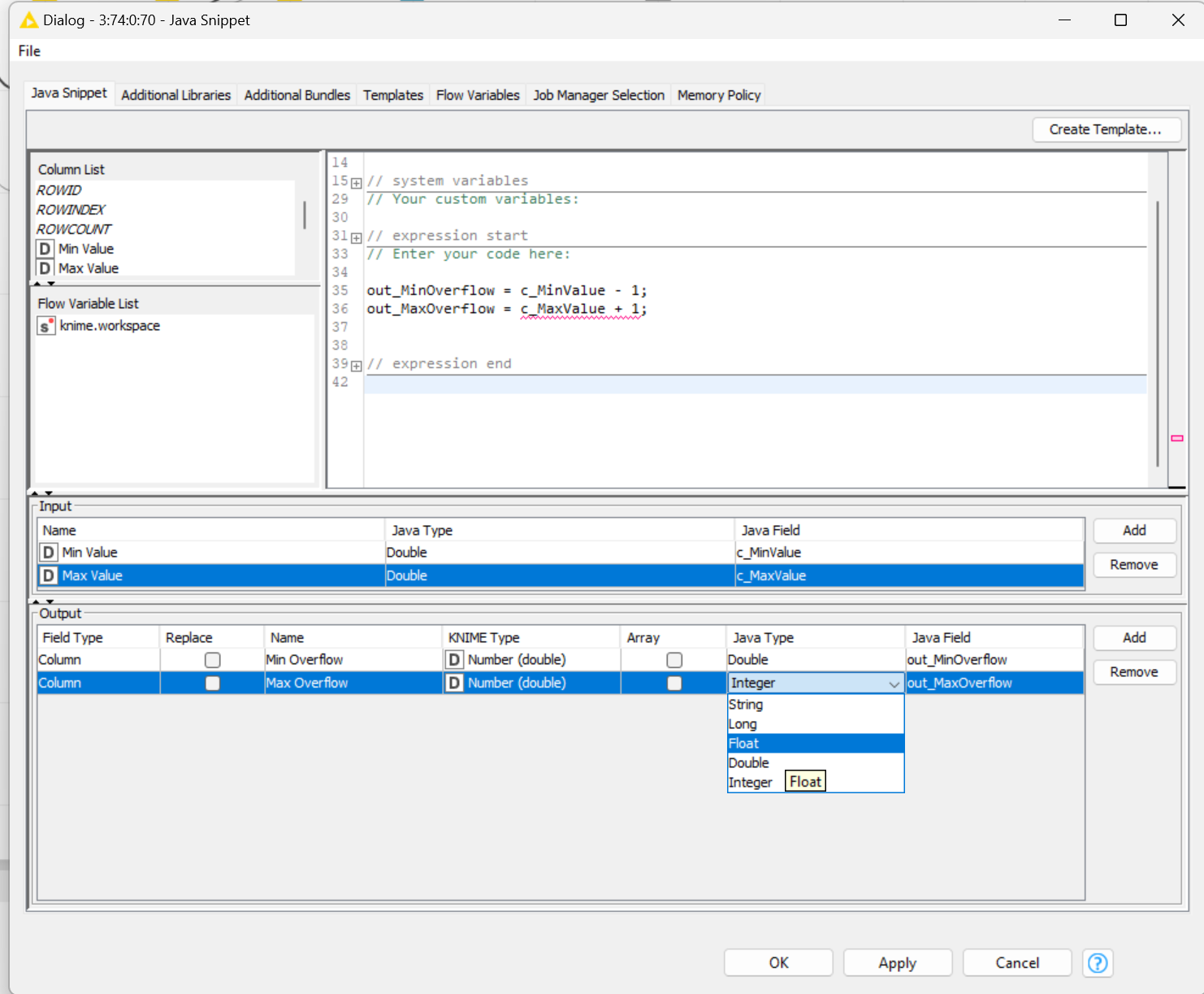Select ROWINDEX in the Column List
1204x994 pixels.
(x=71, y=210)
